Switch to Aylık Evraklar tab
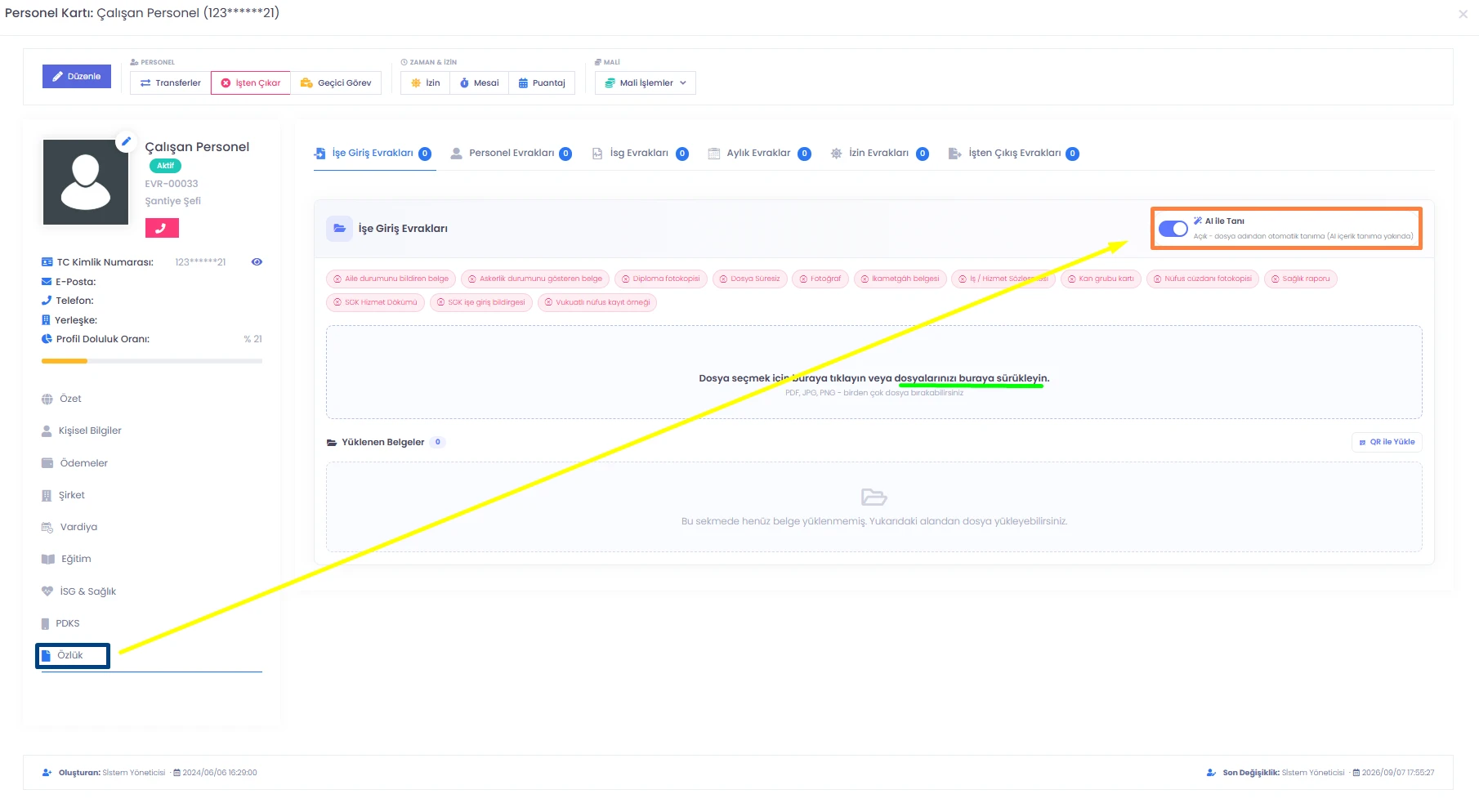The height and width of the screenshot is (812, 1479). [759, 153]
